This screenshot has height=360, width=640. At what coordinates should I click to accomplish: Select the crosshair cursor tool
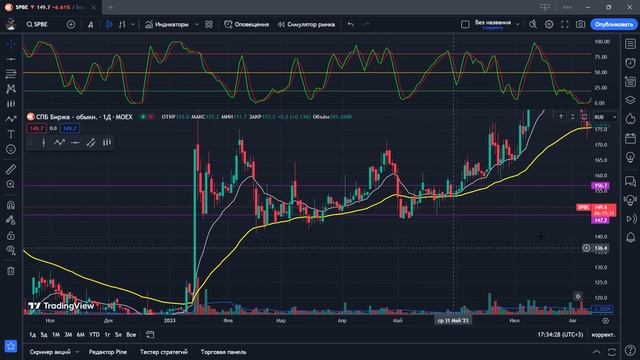coord(11,44)
